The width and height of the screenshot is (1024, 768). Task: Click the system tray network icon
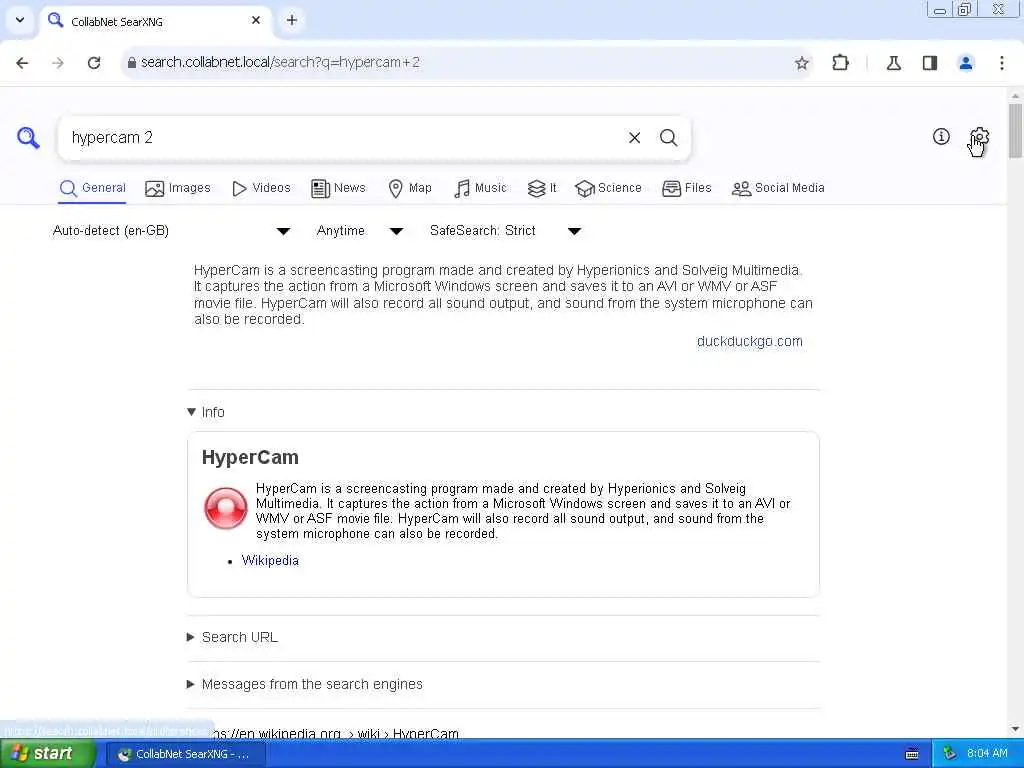point(950,754)
